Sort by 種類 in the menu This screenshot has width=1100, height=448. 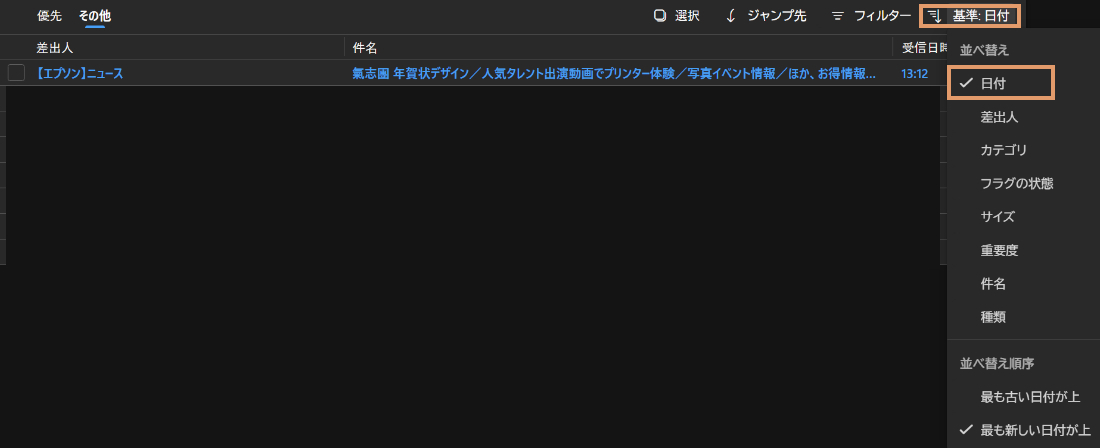pyautogui.click(x=993, y=317)
